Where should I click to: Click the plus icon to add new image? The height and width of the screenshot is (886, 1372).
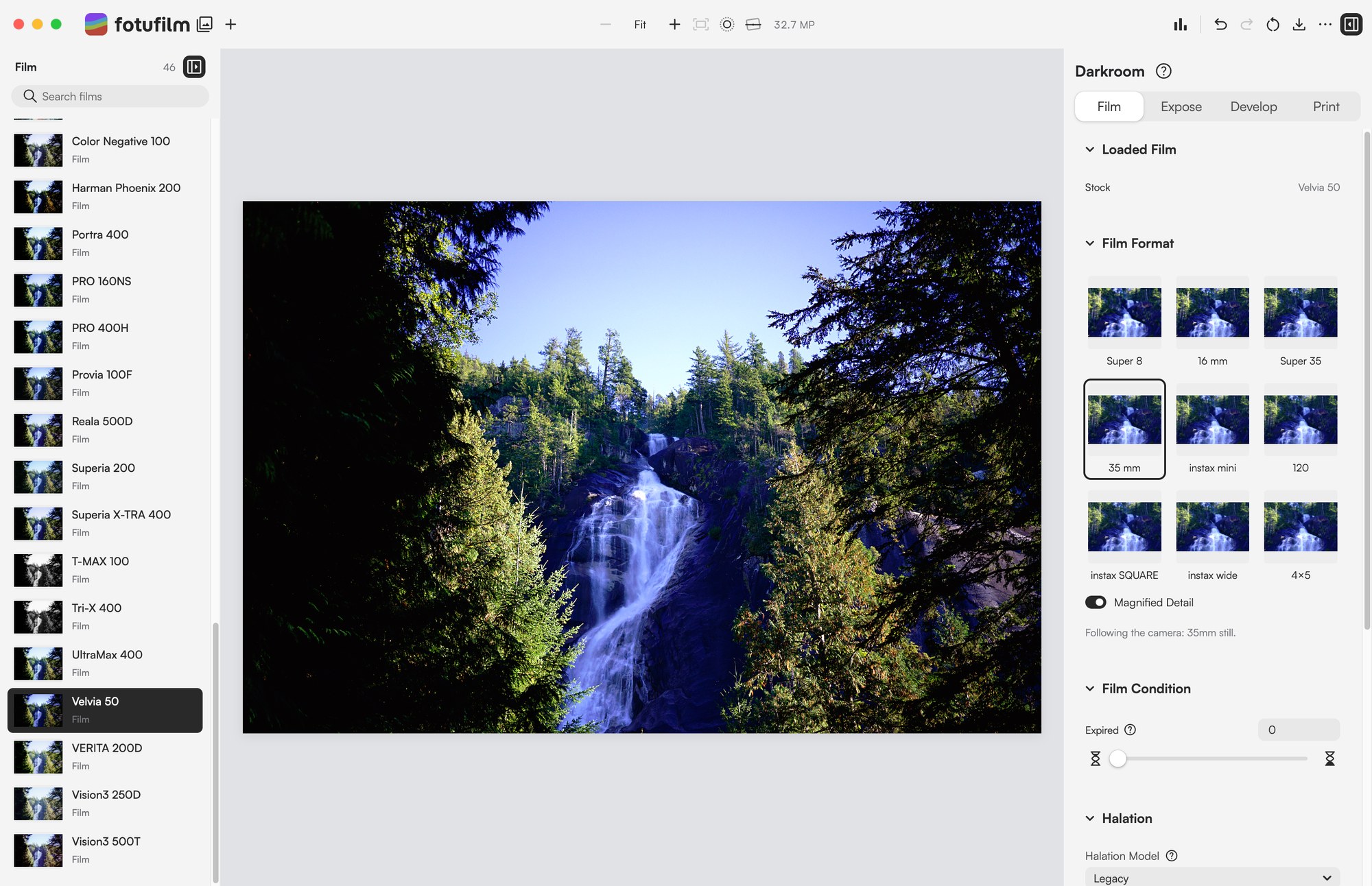[x=230, y=24]
